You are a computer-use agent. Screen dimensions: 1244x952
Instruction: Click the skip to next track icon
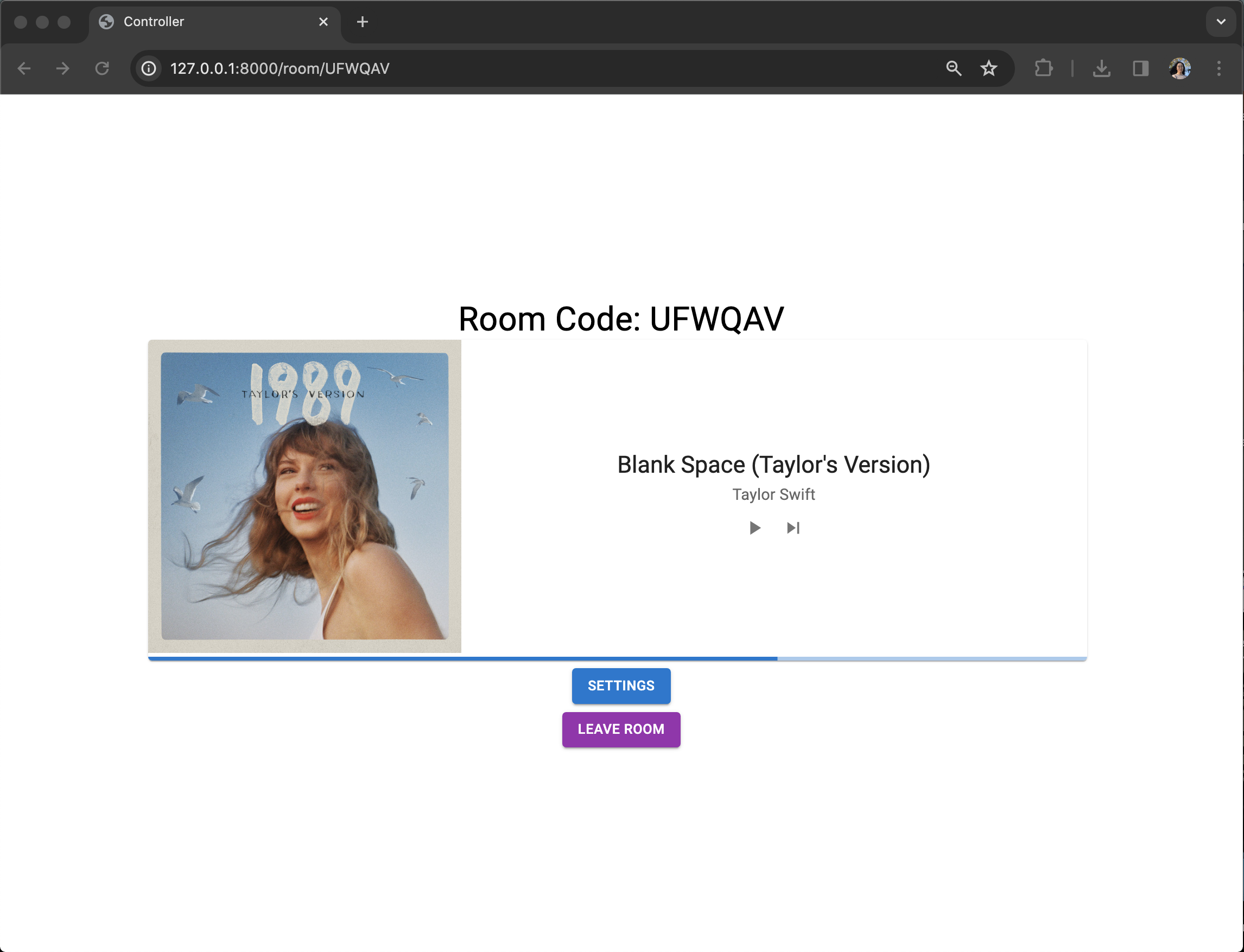(x=793, y=528)
